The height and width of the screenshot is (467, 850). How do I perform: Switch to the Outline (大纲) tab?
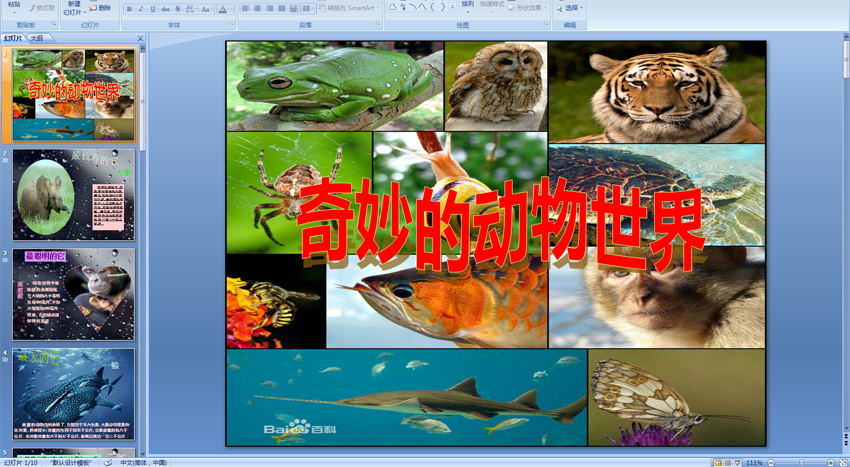point(37,39)
